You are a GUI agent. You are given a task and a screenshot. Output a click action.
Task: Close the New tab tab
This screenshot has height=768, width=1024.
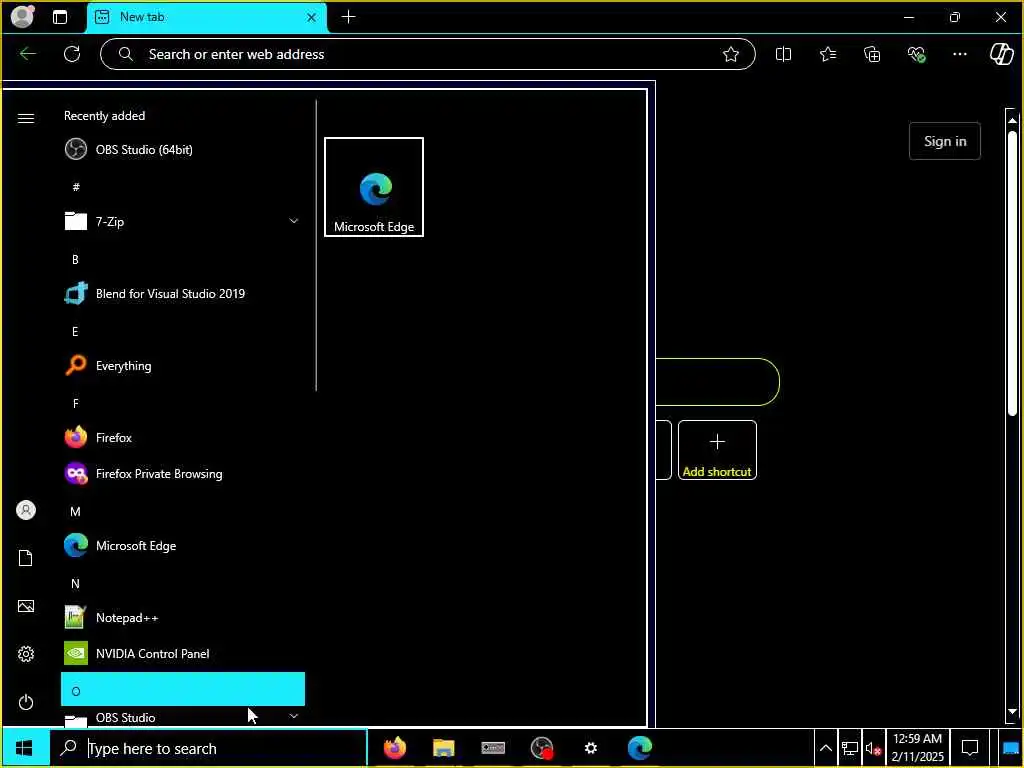click(x=312, y=17)
